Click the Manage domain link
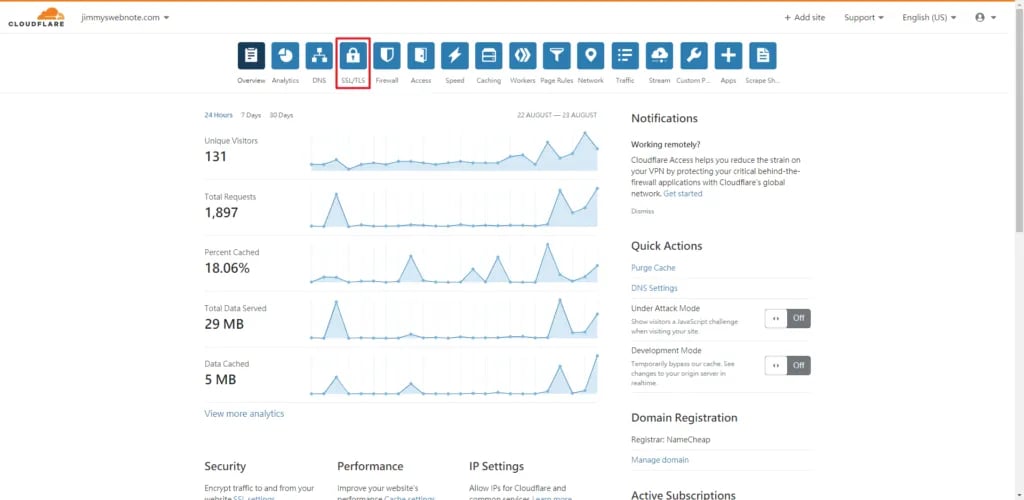 click(660, 460)
